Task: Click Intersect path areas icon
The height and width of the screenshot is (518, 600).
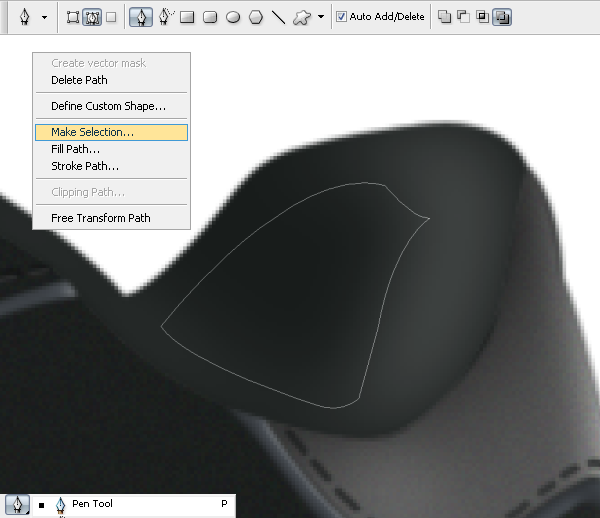Action: tap(482, 17)
